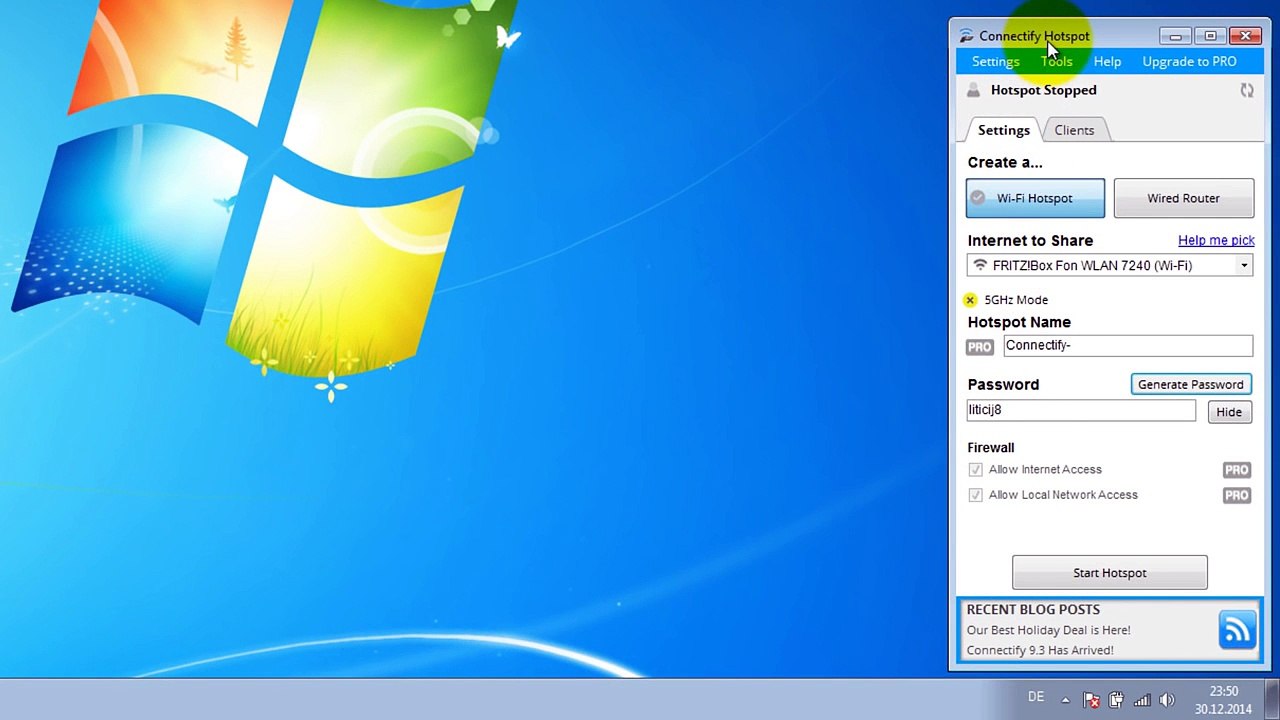This screenshot has height=720, width=1280.
Task: Click the power plug battery tray icon
Action: [1116, 700]
